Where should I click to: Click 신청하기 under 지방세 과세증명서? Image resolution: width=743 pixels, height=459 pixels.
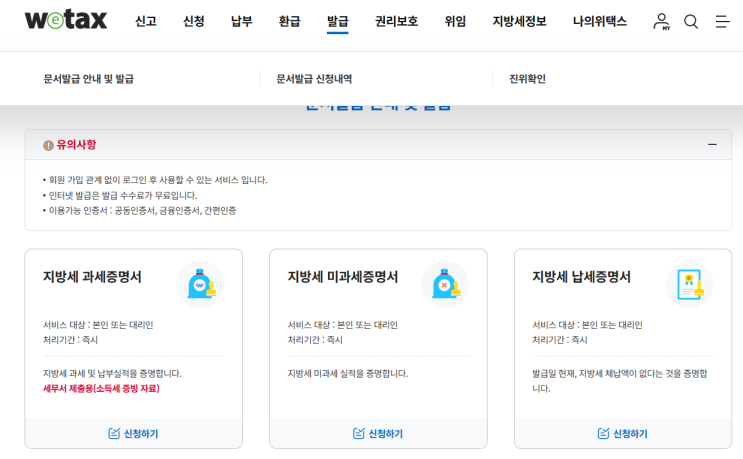133,433
